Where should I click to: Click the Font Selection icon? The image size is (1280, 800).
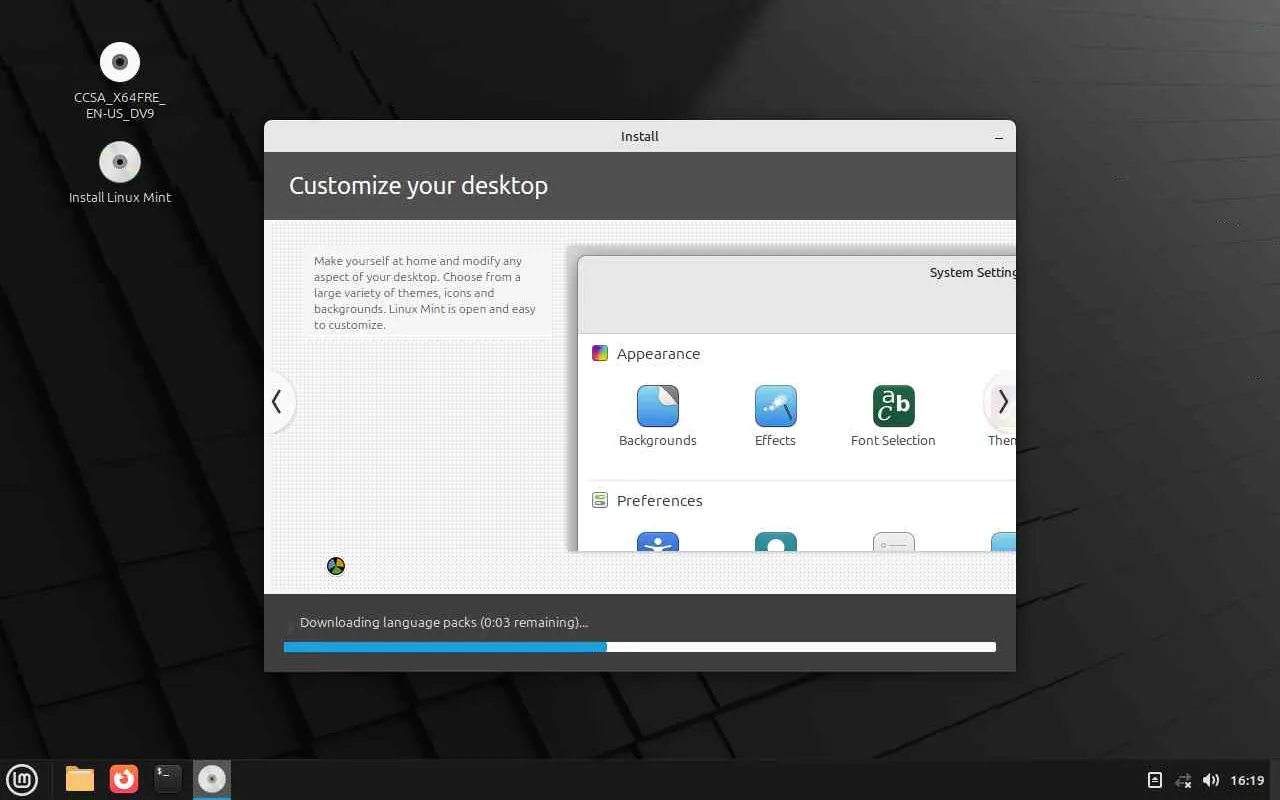click(x=894, y=406)
